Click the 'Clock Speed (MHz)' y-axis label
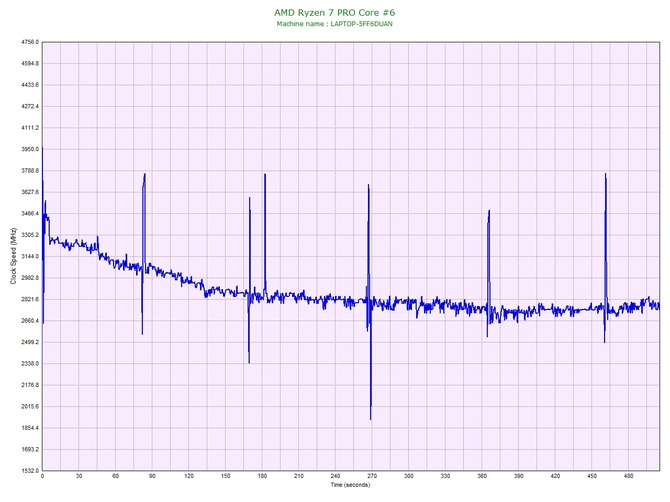This screenshot has width=670, height=502. (x=13, y=256)
